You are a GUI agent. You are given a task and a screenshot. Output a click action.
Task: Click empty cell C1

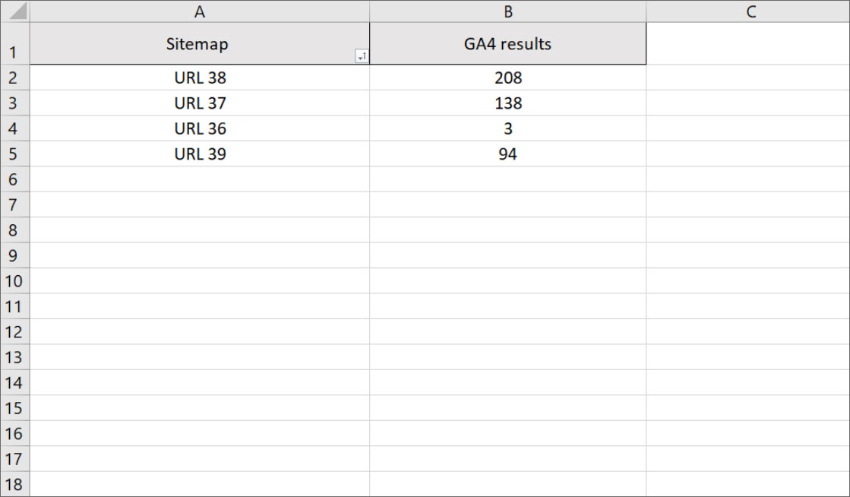pos(747,44)
